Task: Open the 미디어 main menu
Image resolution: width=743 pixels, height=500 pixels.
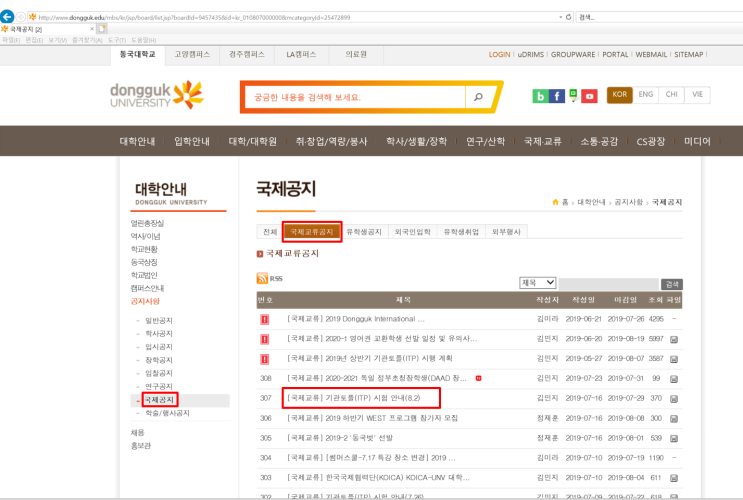Action: 697,141
